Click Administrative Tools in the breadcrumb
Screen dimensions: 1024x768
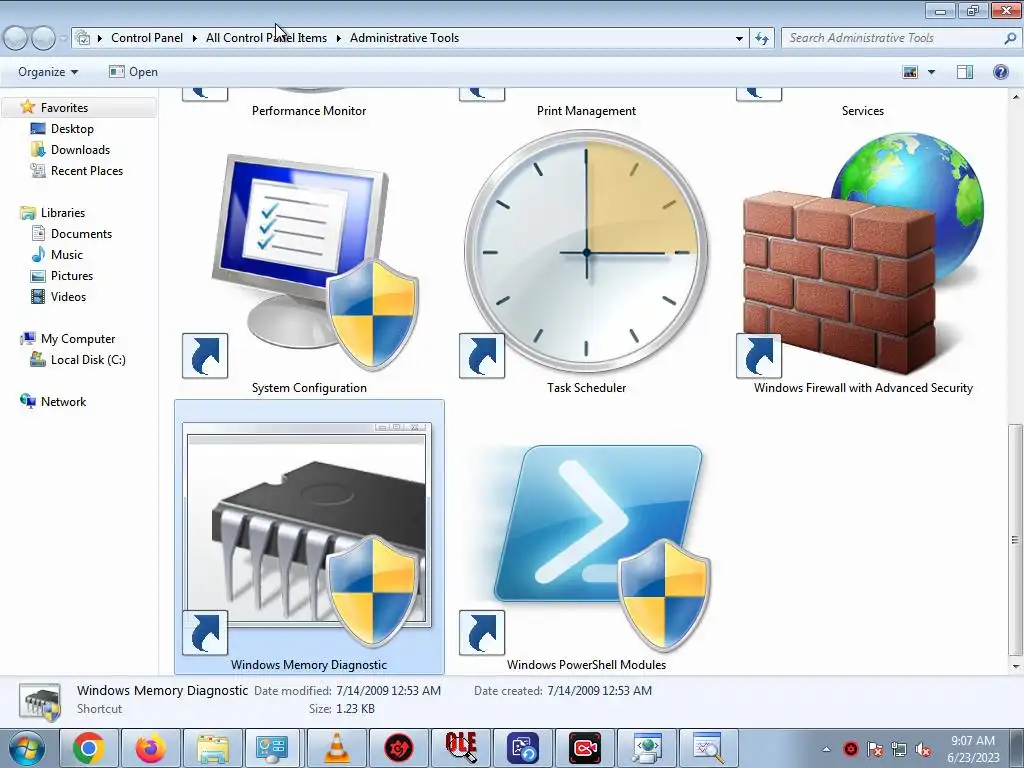pos(404,38)
